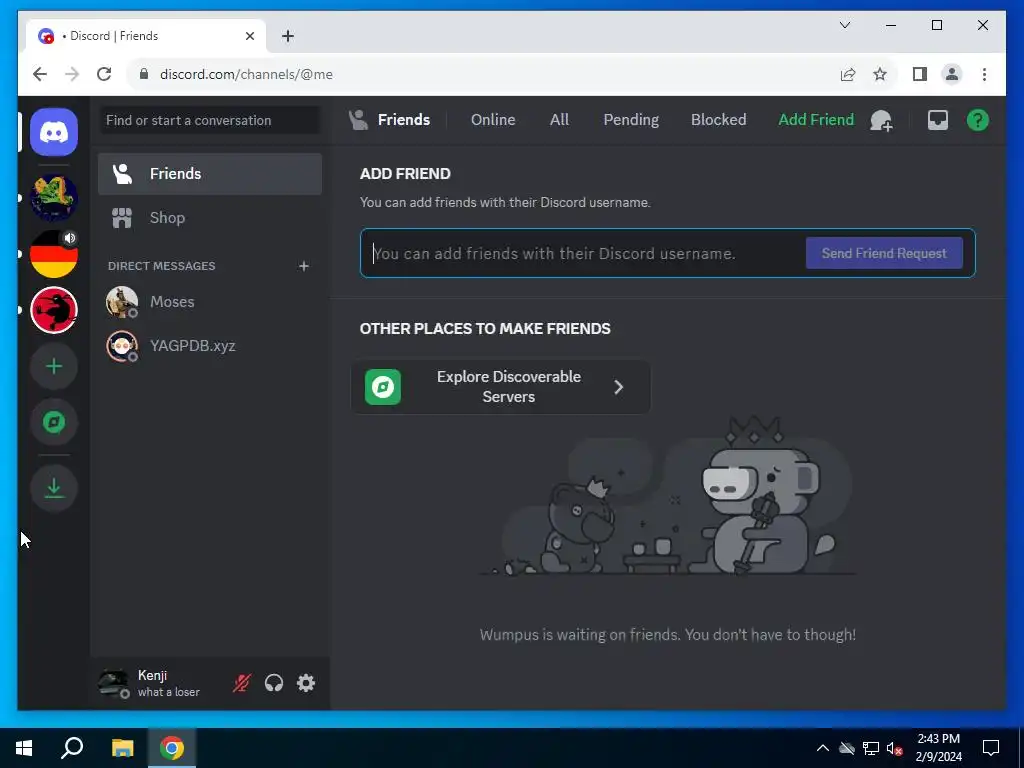Open the German flag server
This screenshot has height=768, width=1024.
coord(54,254)
